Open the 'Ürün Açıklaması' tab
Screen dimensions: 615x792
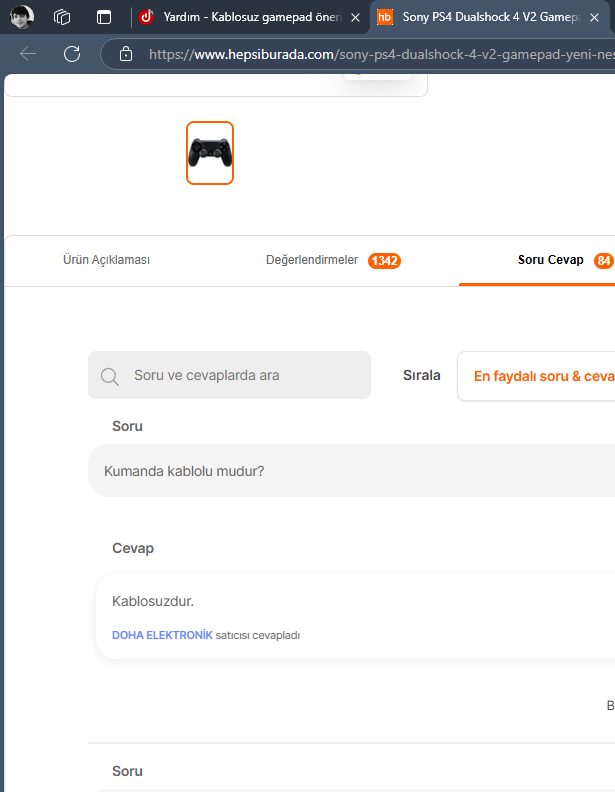[x=106, y=260]
